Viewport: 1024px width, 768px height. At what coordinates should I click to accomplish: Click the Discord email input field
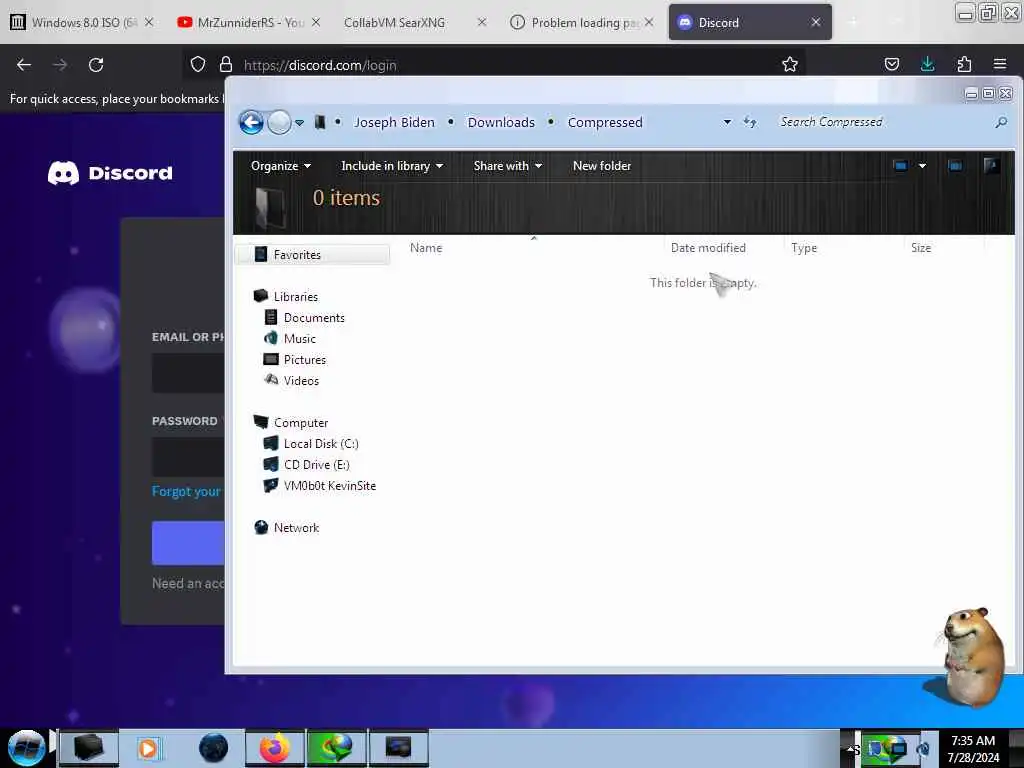pyautogui.click(x=188, y=373)
